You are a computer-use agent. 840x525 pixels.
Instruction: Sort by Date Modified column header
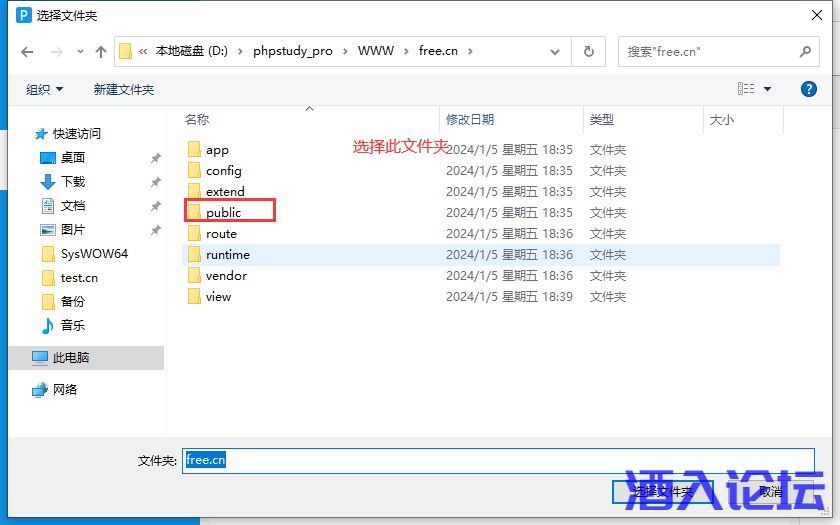[470, 119]
